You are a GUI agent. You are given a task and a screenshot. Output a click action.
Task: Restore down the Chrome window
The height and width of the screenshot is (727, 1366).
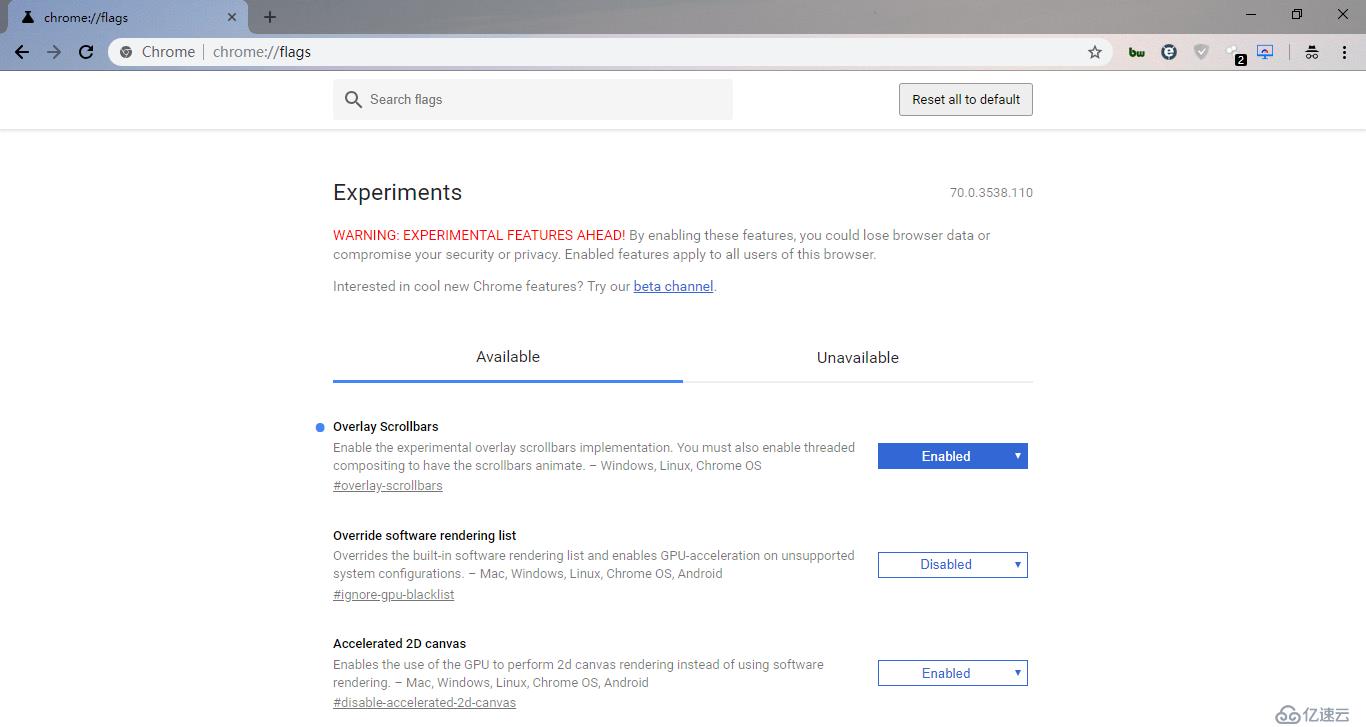click(1297, 14)
